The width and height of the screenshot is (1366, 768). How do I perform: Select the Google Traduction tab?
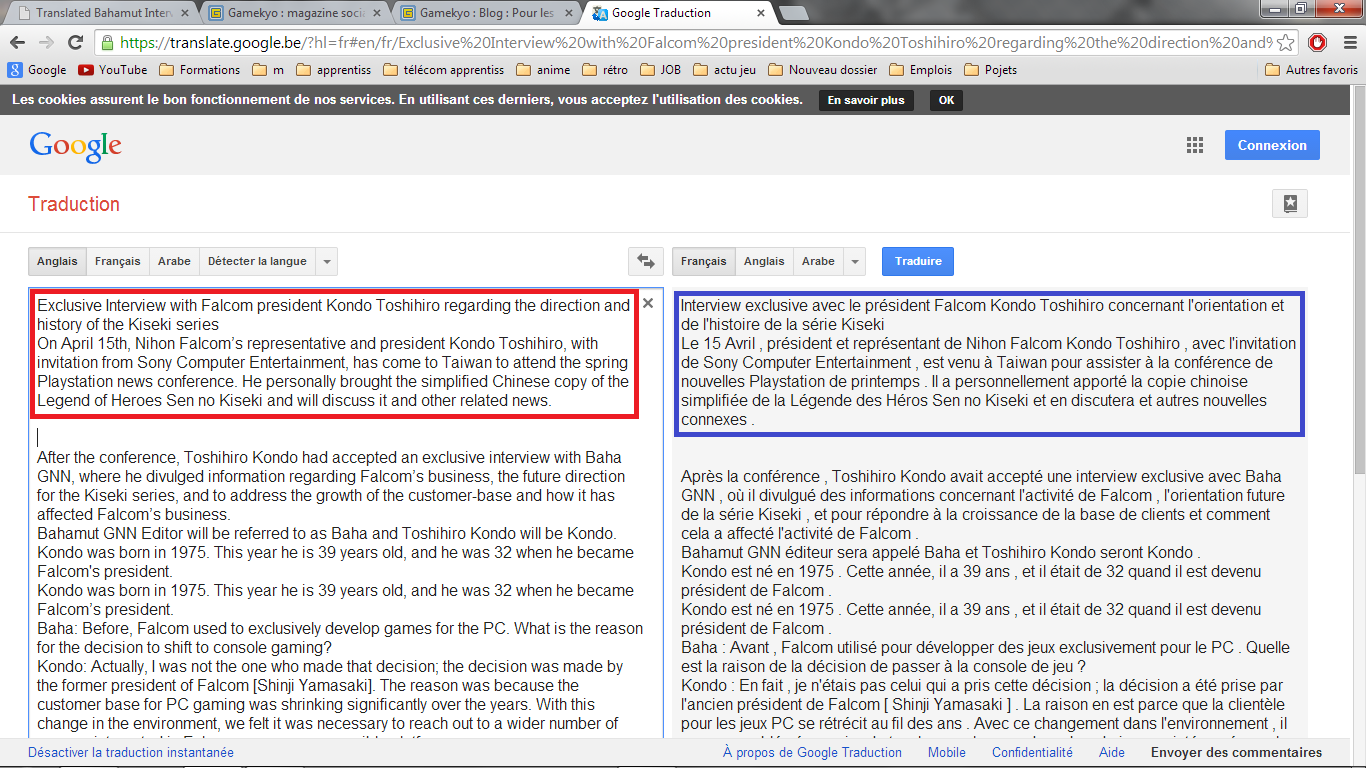[680, 13]
